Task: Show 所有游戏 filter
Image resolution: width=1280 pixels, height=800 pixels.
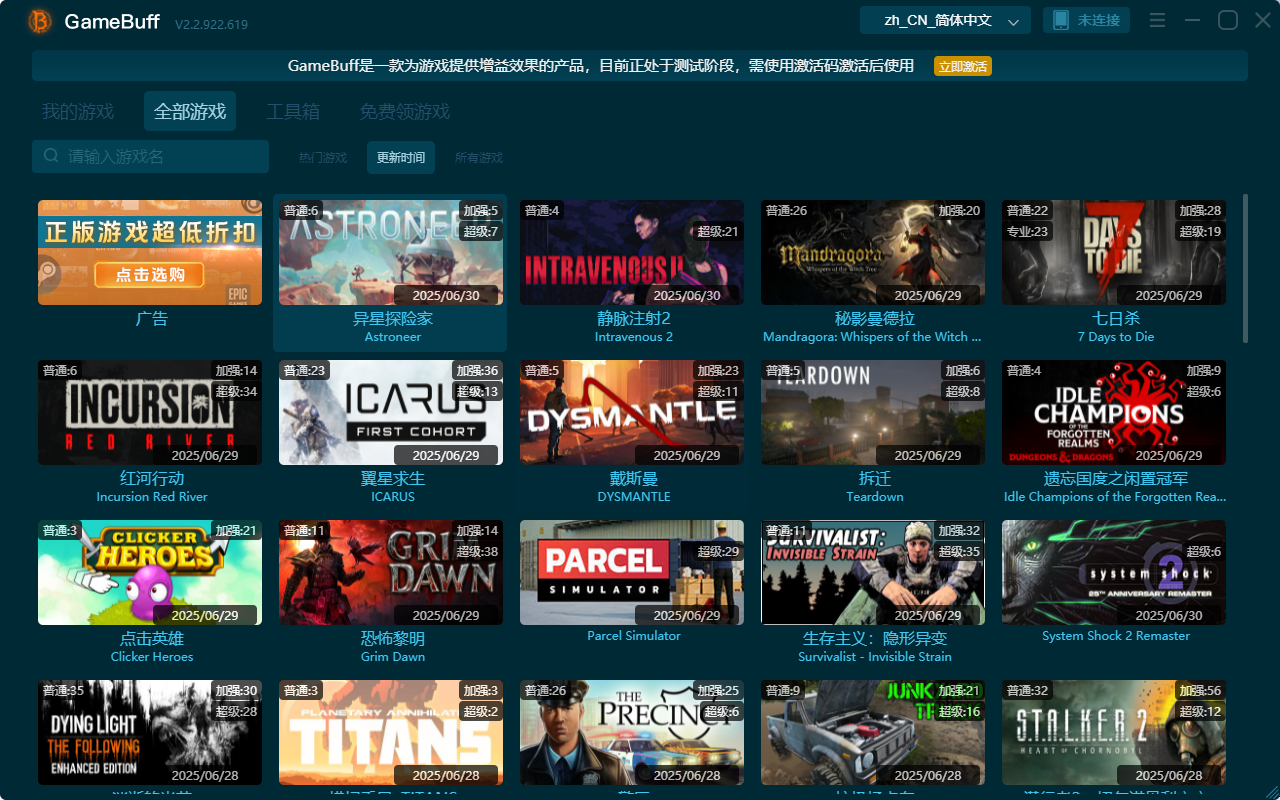Action: [x=479, y=157]
